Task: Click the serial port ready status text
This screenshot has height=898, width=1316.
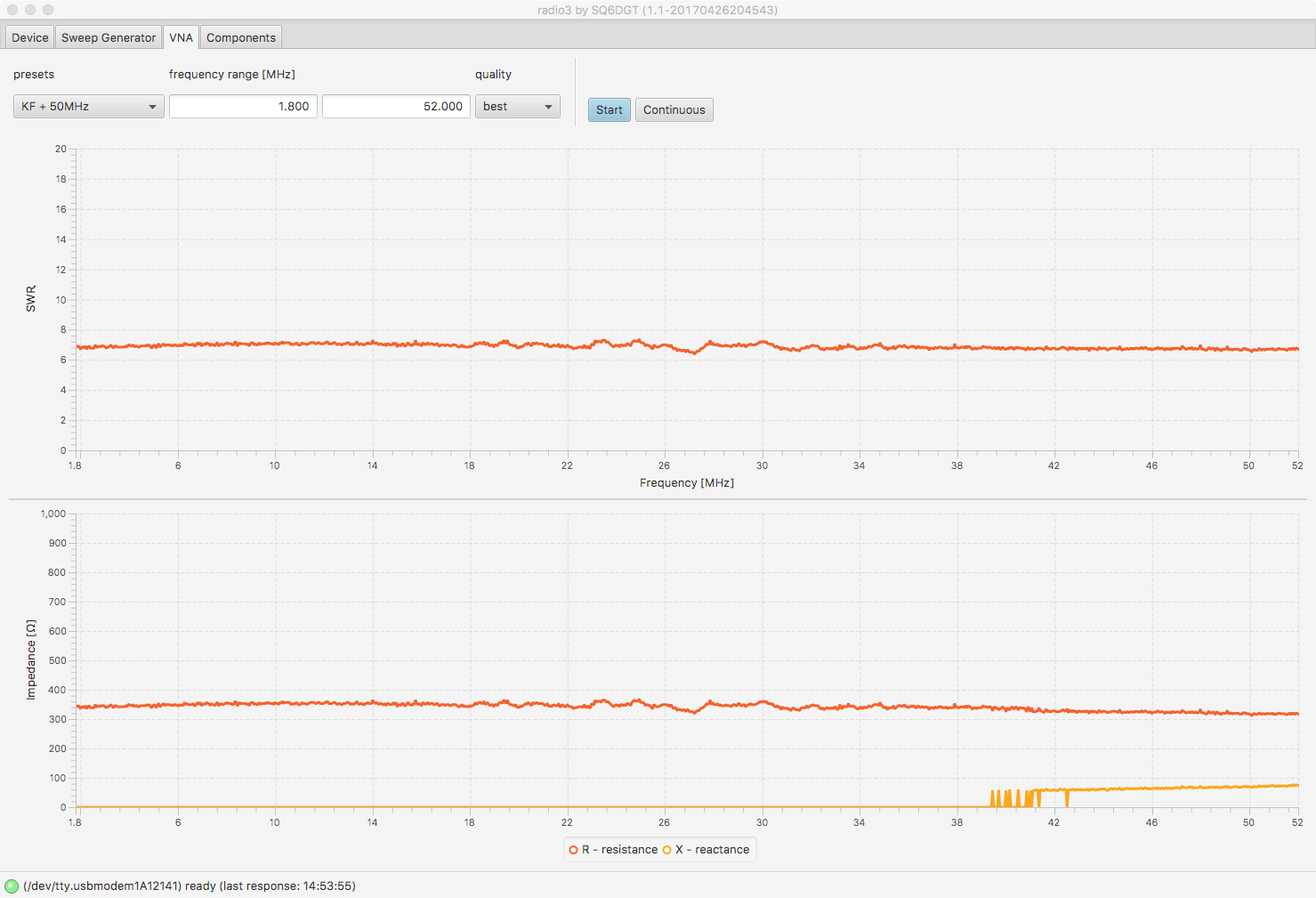Action: tap(190, 886)
